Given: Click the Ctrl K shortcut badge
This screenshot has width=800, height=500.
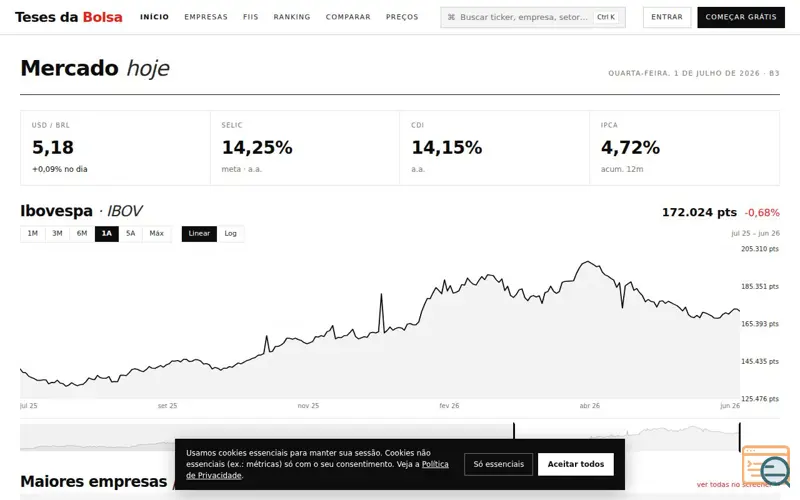Looking at the screenshot, I should (606, 17).
